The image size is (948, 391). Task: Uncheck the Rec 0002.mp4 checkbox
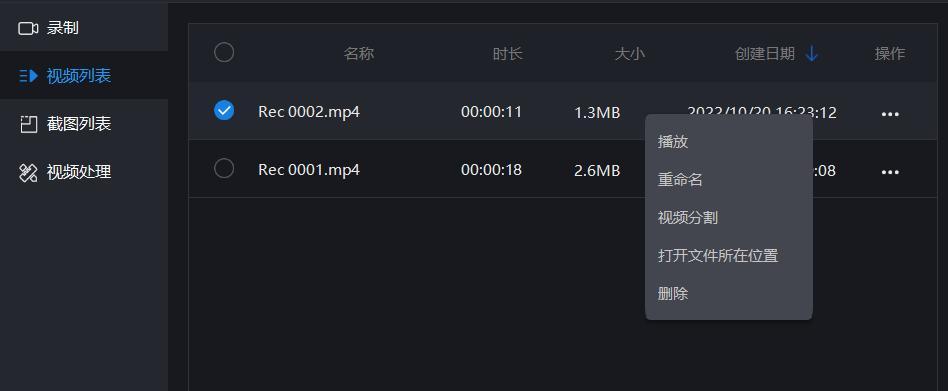click(x=224, y=110)
